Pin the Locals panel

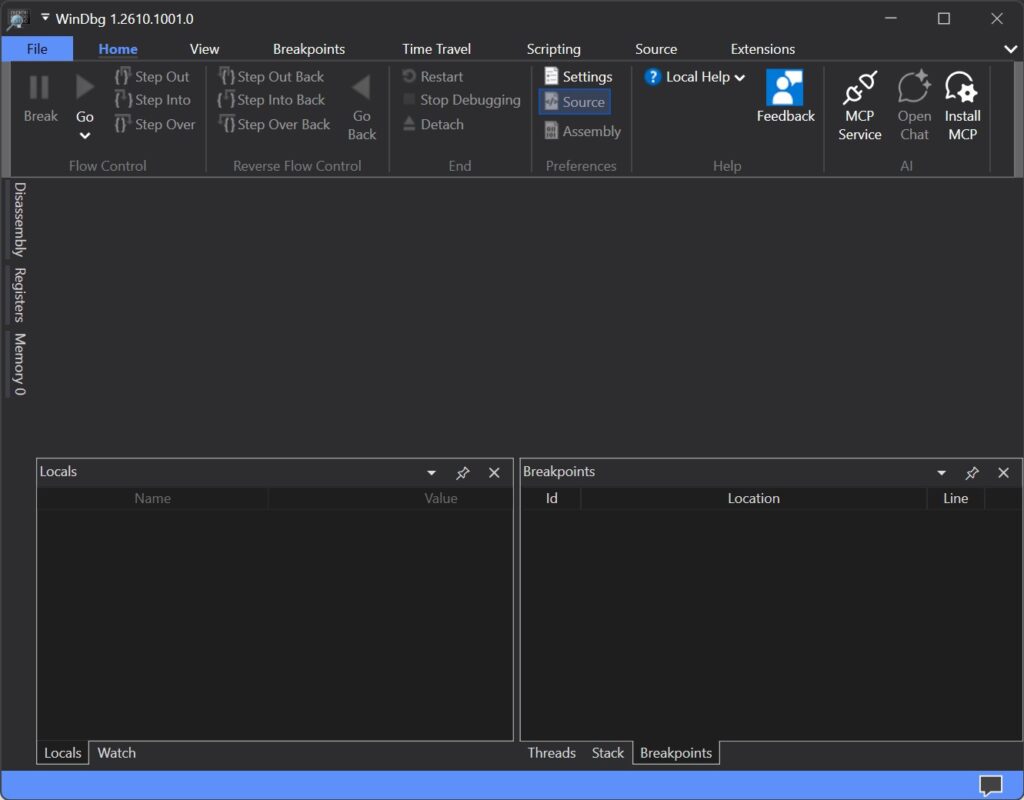pyautogui.click(x=462, y=473)
